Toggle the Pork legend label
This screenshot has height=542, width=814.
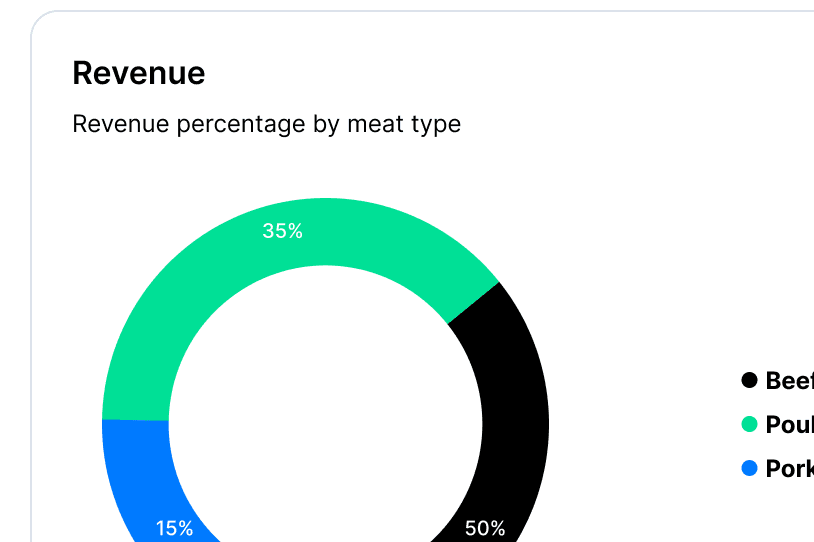click(790, 469)
